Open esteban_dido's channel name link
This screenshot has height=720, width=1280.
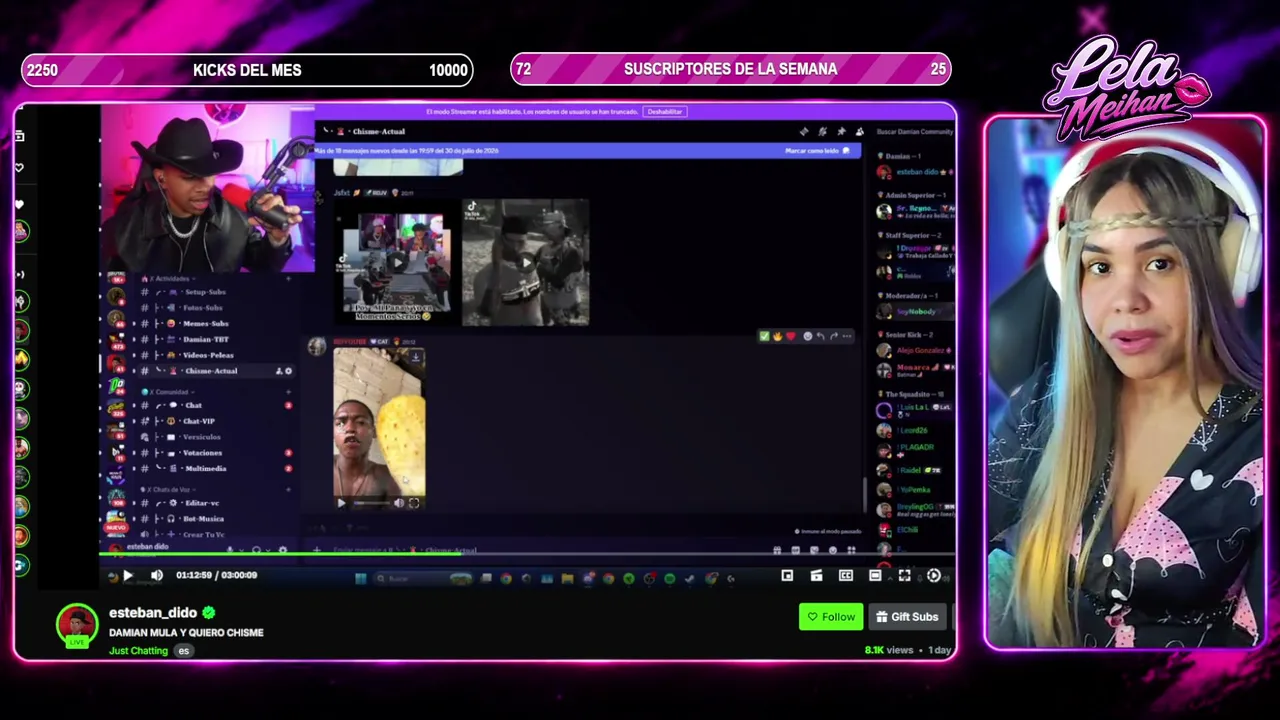tap(153, 613)
